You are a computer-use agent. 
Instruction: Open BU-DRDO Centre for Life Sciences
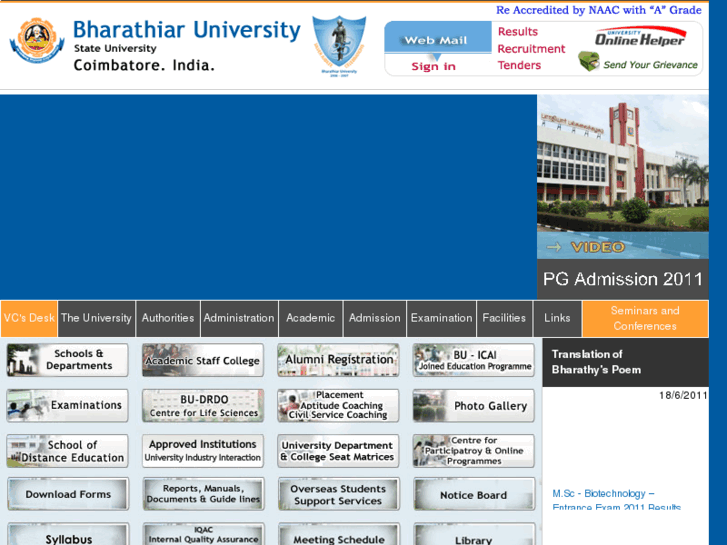tap(203, 405)
